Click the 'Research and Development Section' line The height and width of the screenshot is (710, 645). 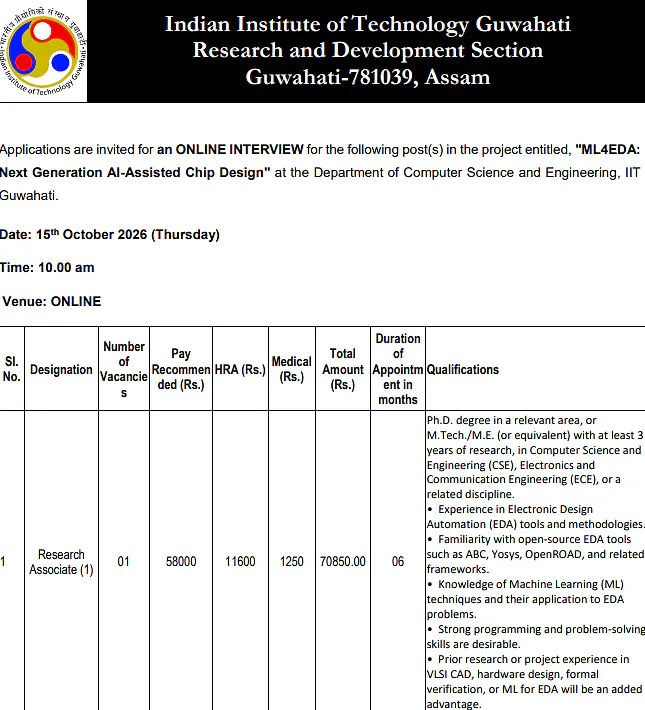pyautogui.click(x=367, y=50)
